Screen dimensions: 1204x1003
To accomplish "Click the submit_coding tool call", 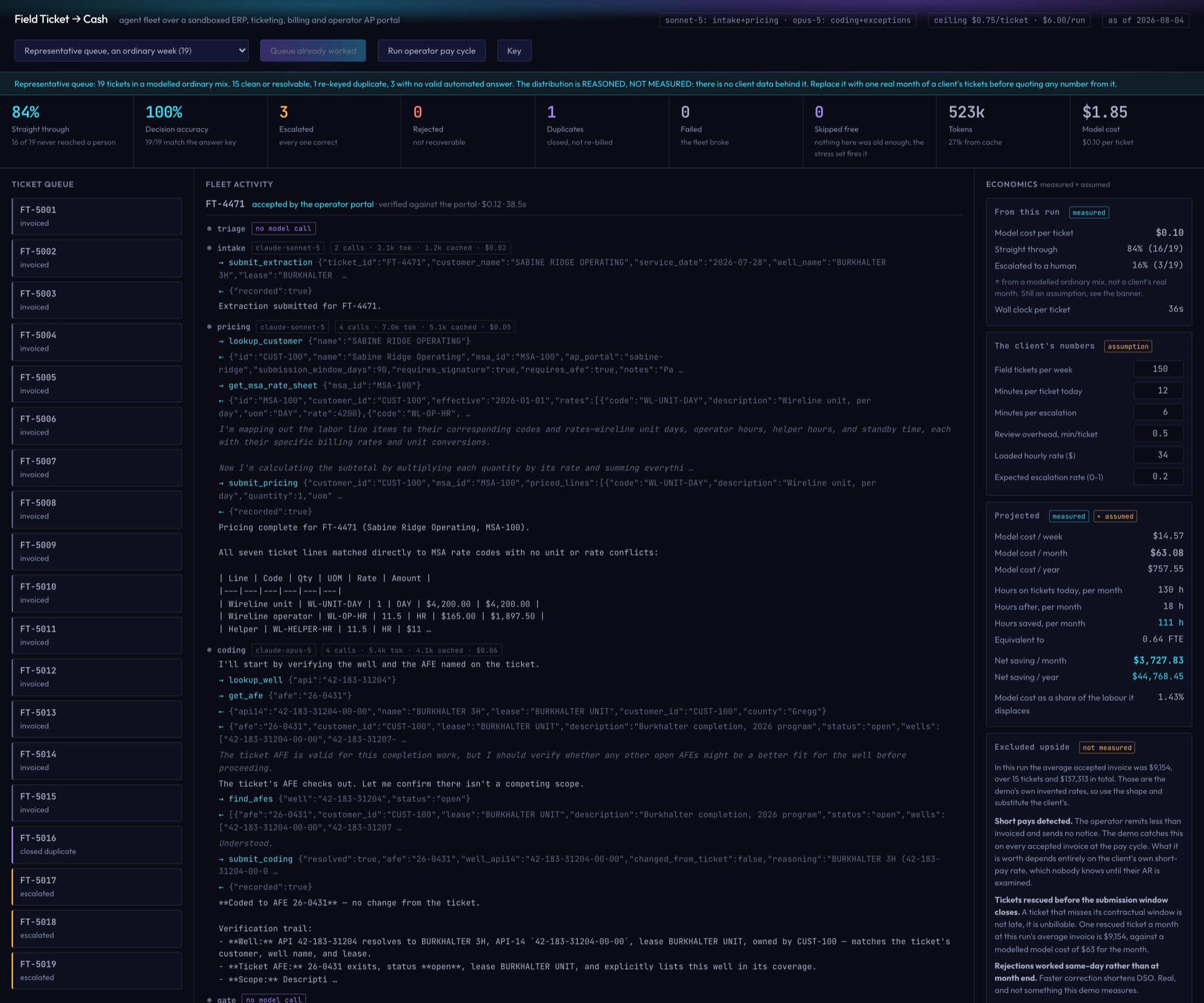I will [261, 859].
